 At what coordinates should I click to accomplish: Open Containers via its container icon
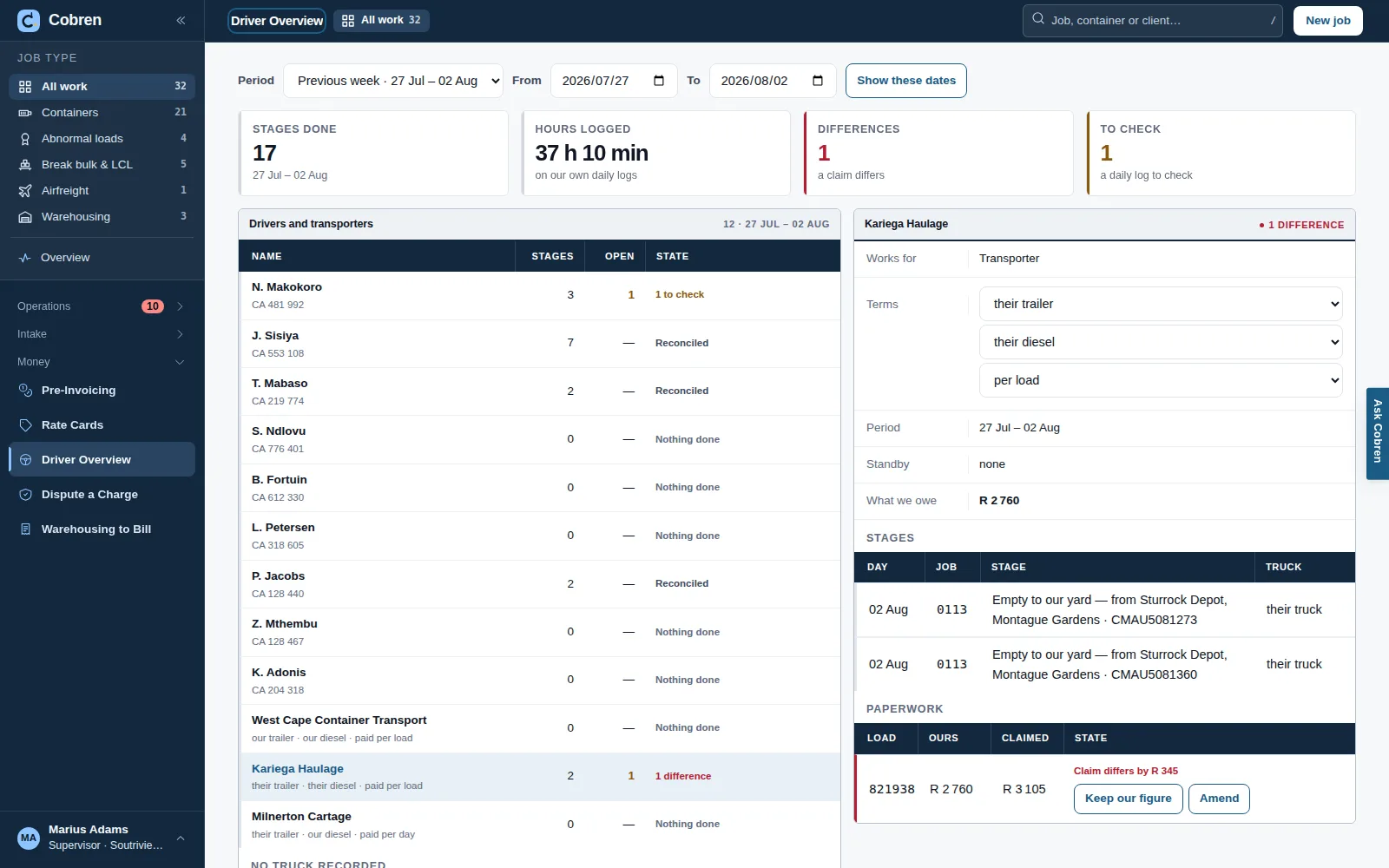click(x=25, y=113)
